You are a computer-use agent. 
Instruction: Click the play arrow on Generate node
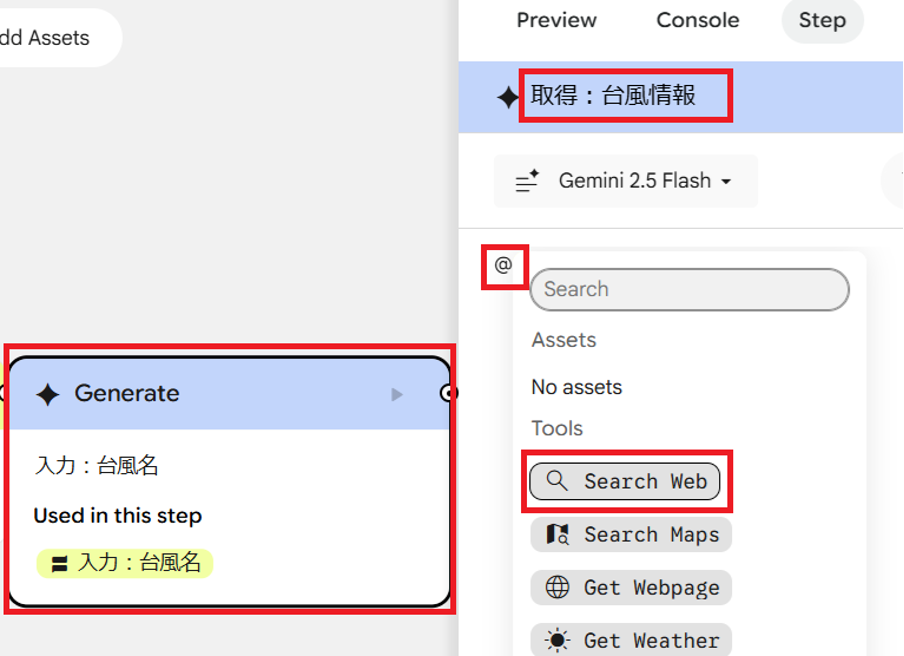pos(397,394)
